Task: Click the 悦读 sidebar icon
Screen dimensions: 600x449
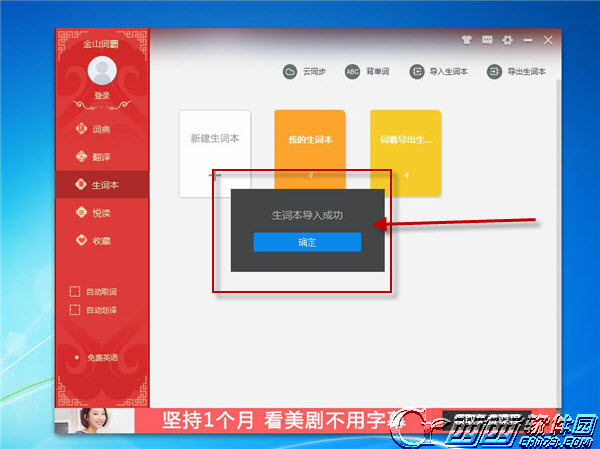Action: 81,212
